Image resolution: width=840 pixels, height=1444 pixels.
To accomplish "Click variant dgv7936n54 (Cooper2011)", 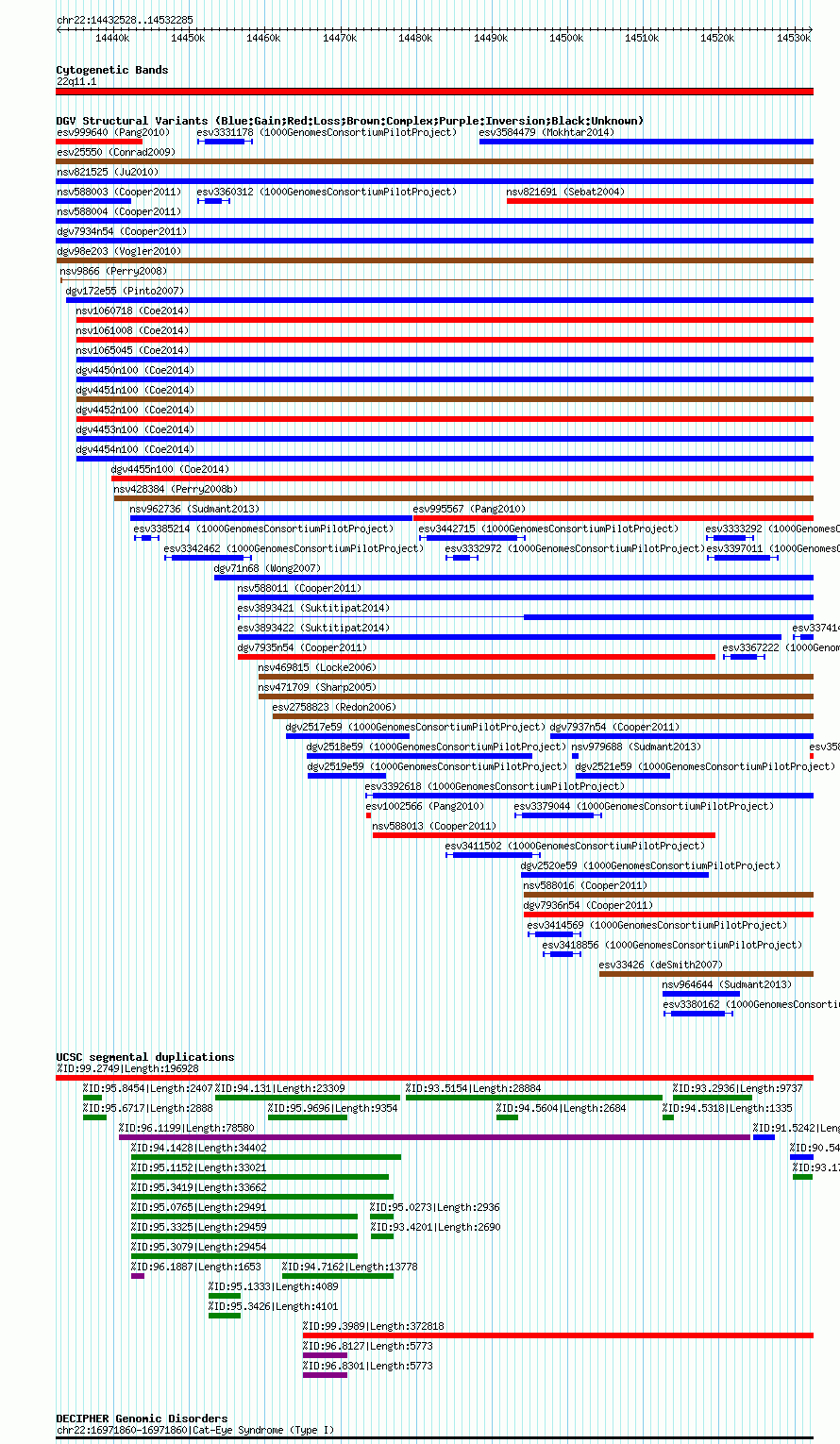I will [668, 915].
